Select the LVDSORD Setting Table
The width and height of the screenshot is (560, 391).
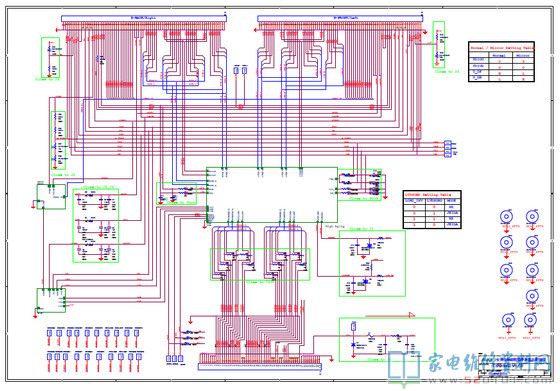432,210
